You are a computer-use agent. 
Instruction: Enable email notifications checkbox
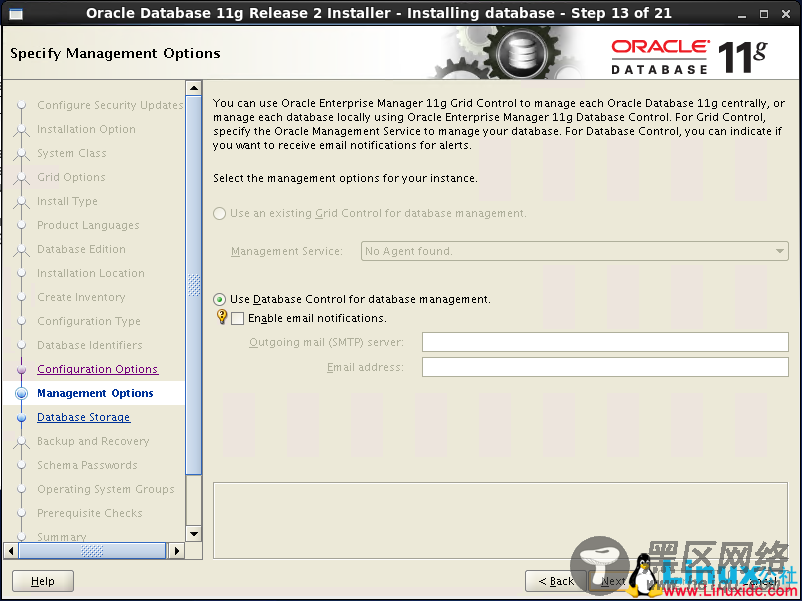[237, 318]
